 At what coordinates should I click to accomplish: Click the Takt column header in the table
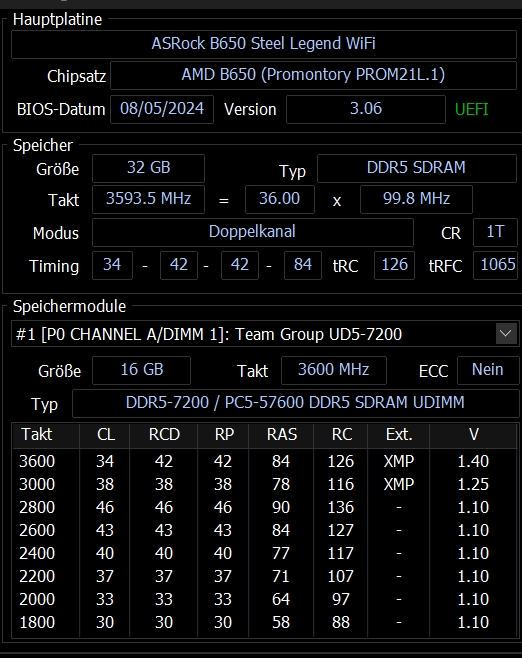point(46,435)
